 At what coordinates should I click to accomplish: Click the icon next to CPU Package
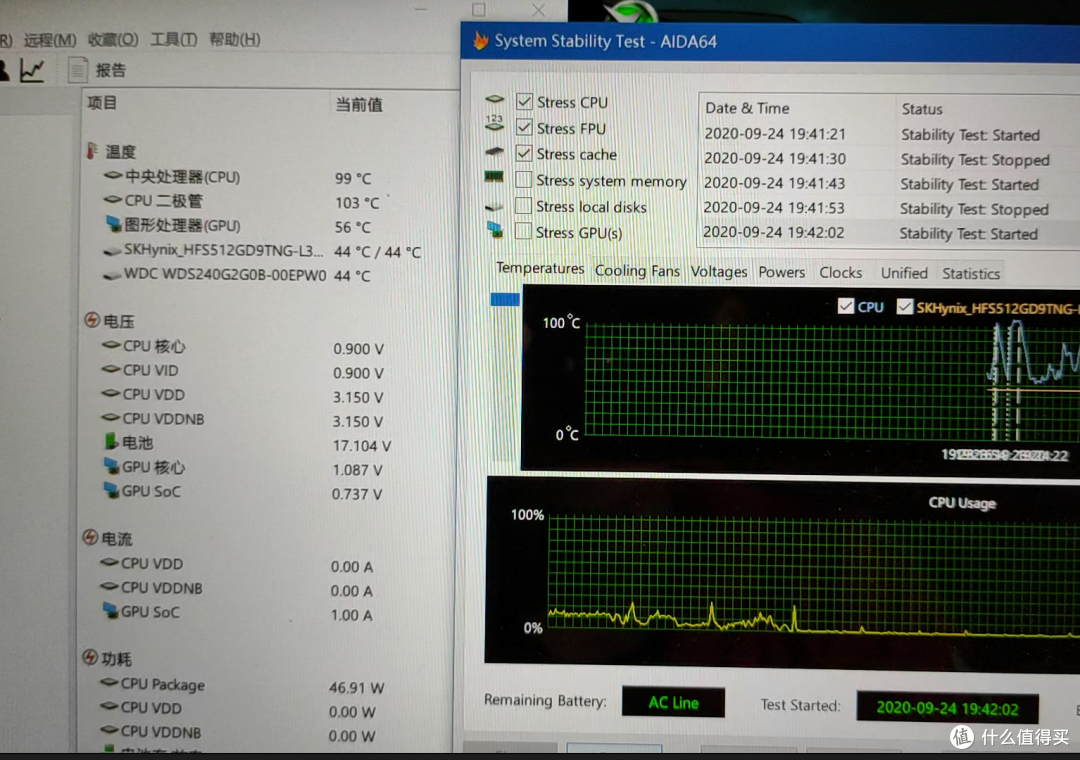(x=109, y=683)
